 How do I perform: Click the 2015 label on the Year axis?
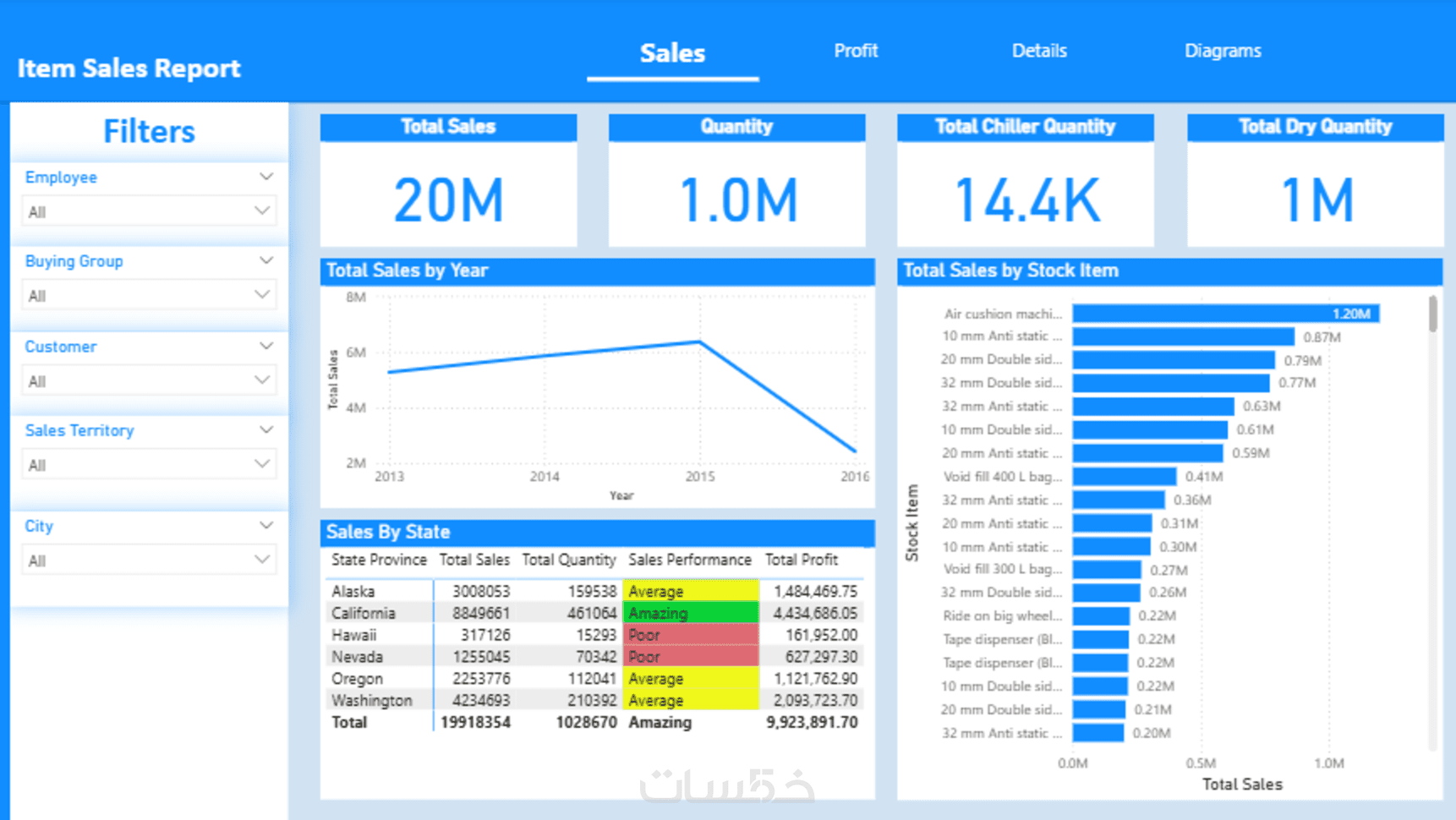(699, 477)
